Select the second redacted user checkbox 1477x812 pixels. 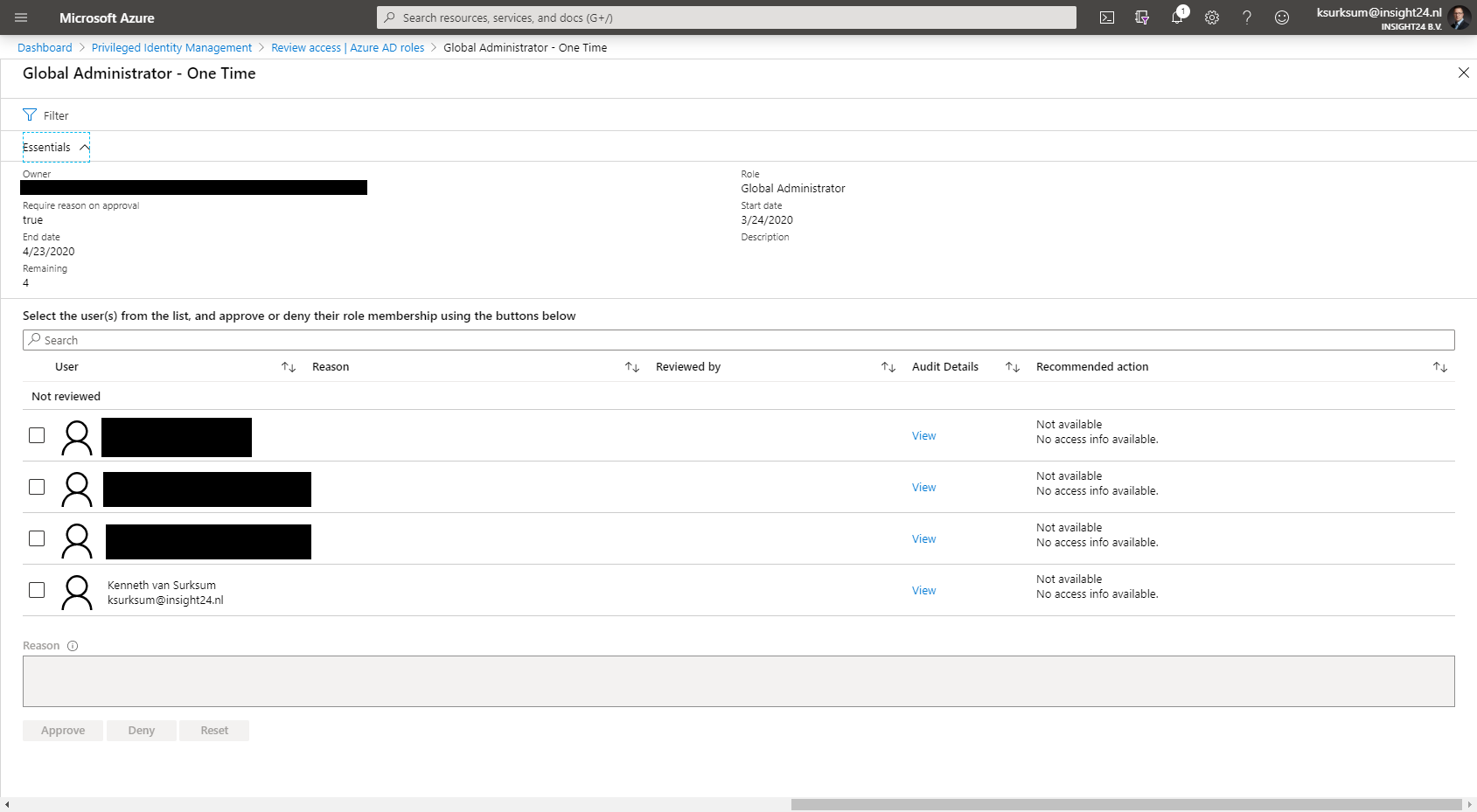[x=37, y=487]
